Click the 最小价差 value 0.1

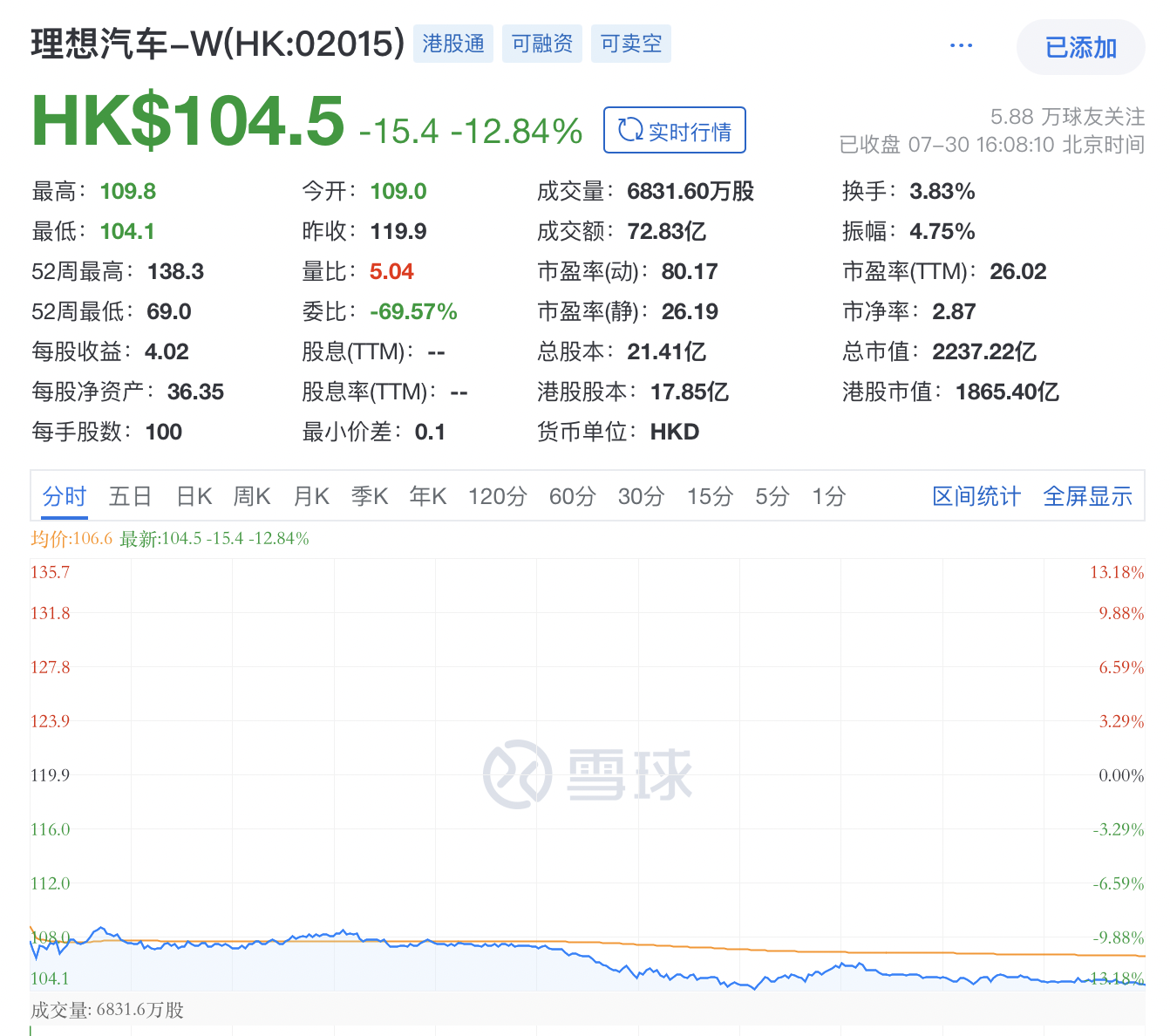[x=430, y=432]
